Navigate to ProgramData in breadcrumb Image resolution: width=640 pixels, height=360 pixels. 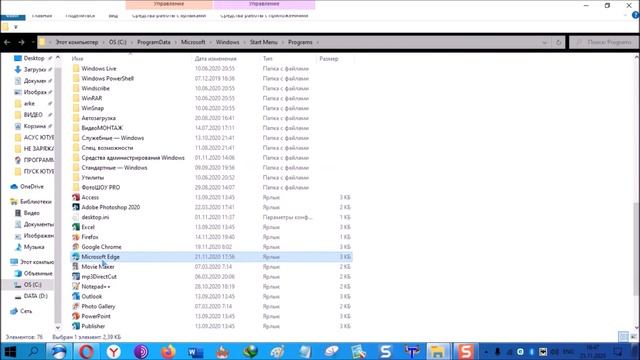pos(154,42)
